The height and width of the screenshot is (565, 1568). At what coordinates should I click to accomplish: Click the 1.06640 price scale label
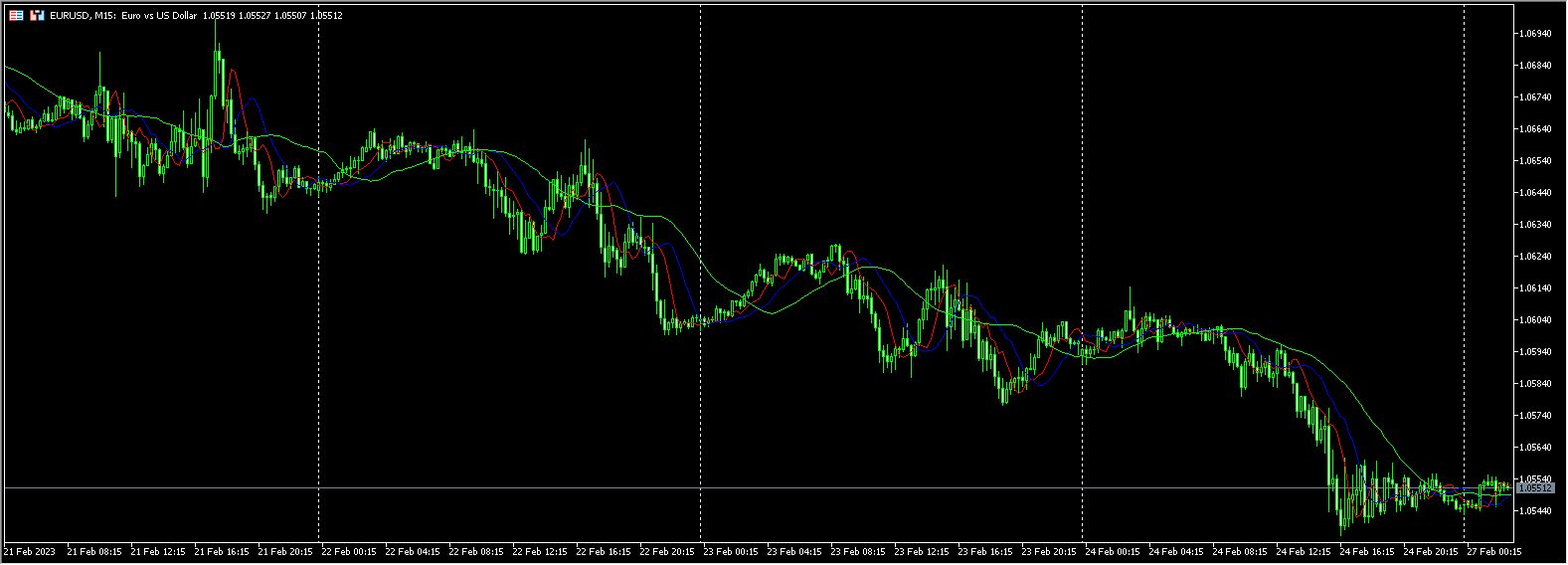[1535, 129]
